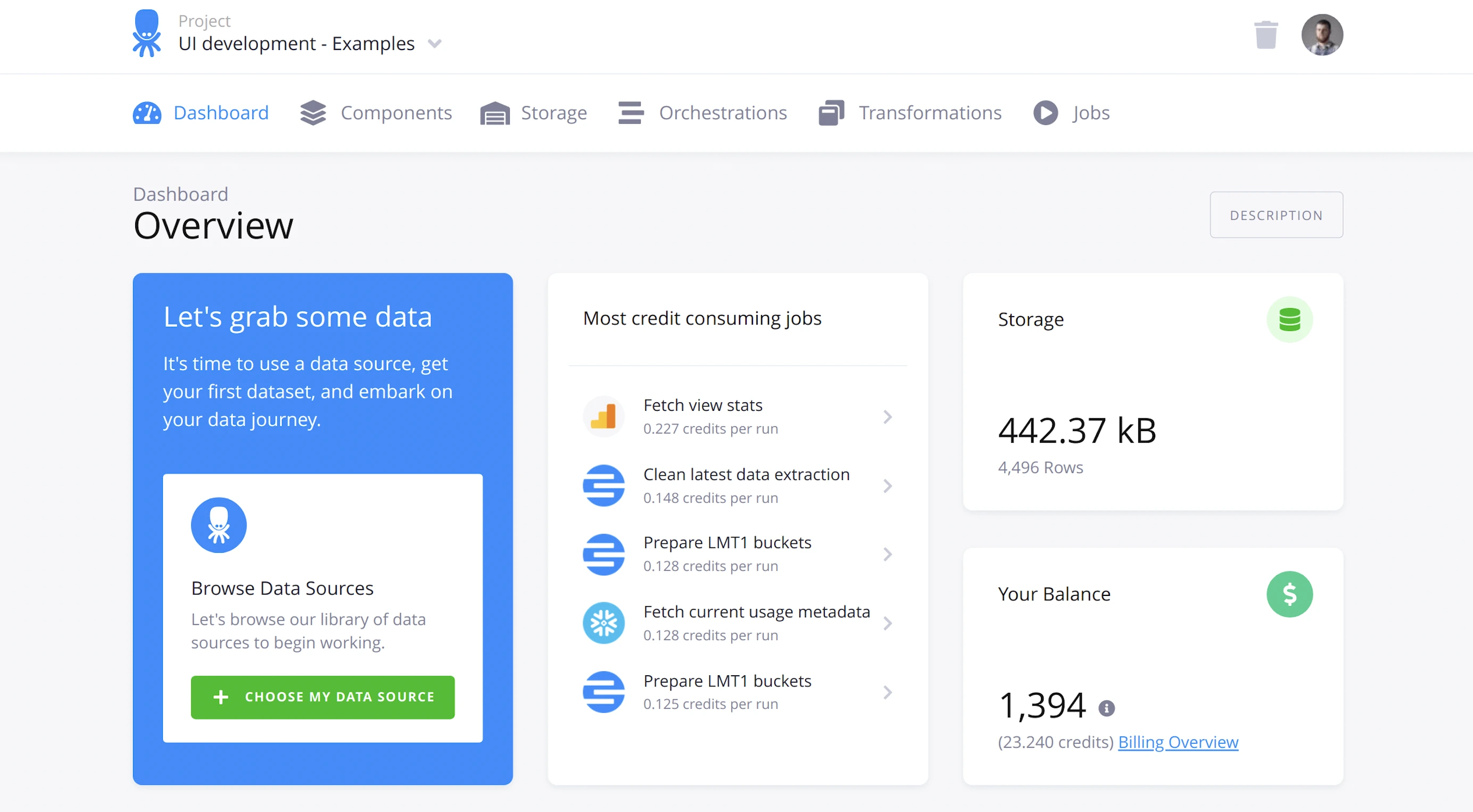Open the Jobs tab

[x=1072, y=113]
